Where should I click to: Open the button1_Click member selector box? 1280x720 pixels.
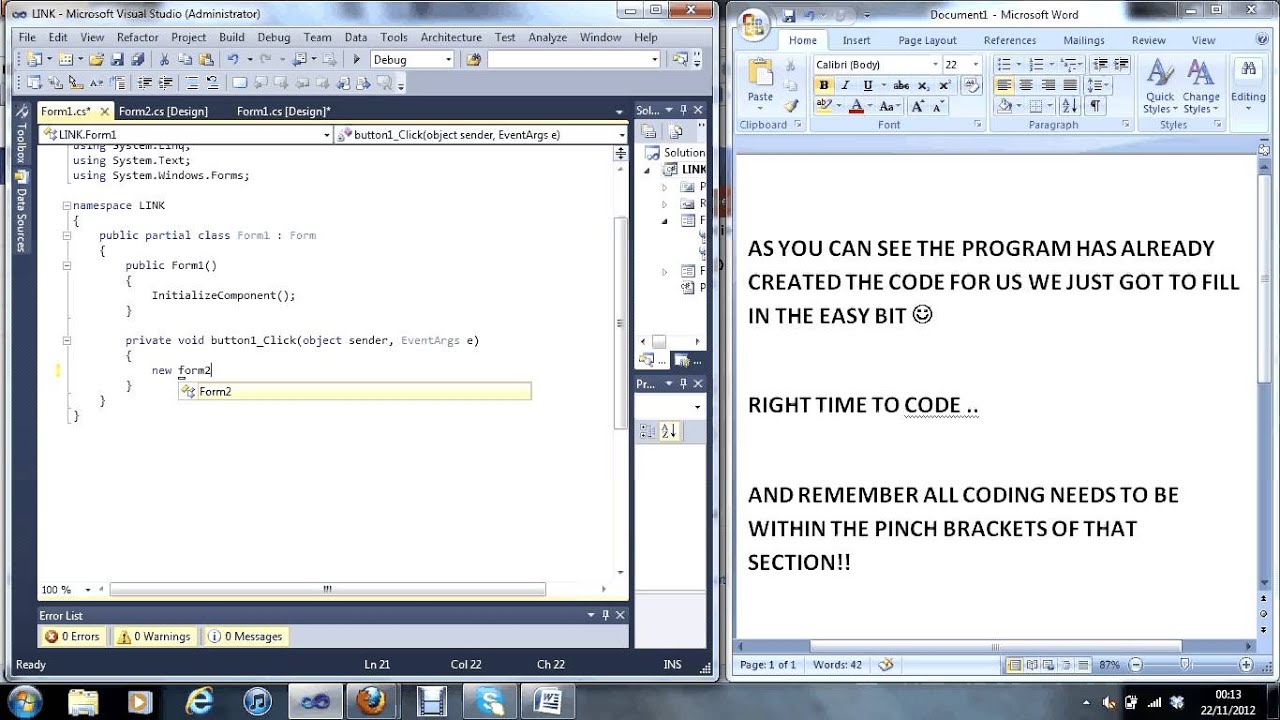click(480, 135)
